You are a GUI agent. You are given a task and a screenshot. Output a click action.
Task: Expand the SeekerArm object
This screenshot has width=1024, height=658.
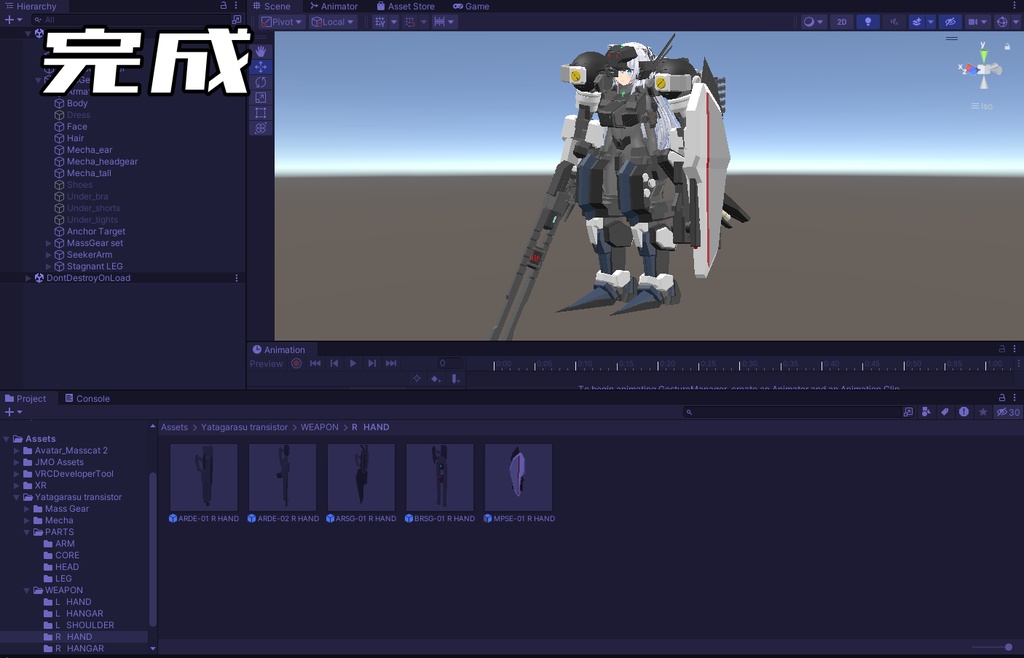[x=48, y=255]
